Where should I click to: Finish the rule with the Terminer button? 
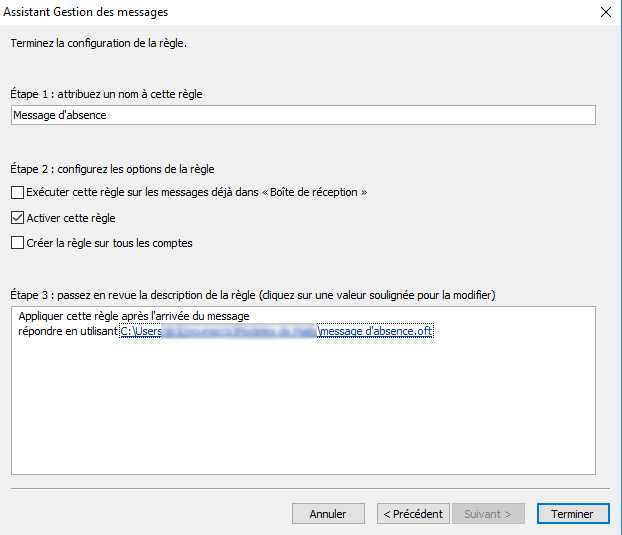pyautogui.click(x=572, y=514)
